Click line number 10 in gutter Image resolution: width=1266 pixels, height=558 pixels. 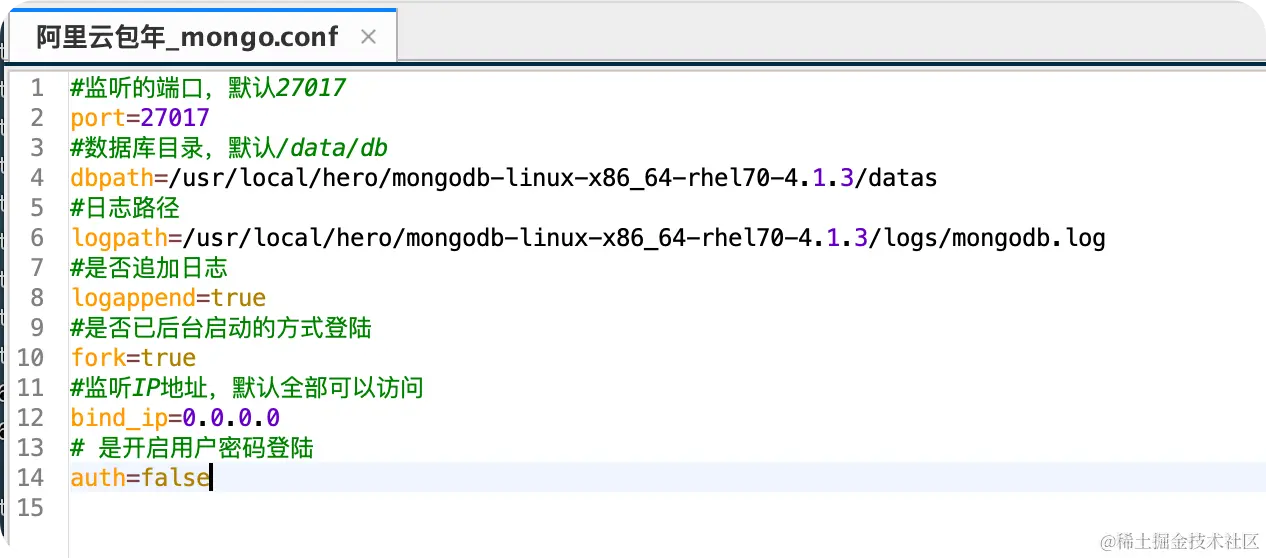tap(30, 358)
